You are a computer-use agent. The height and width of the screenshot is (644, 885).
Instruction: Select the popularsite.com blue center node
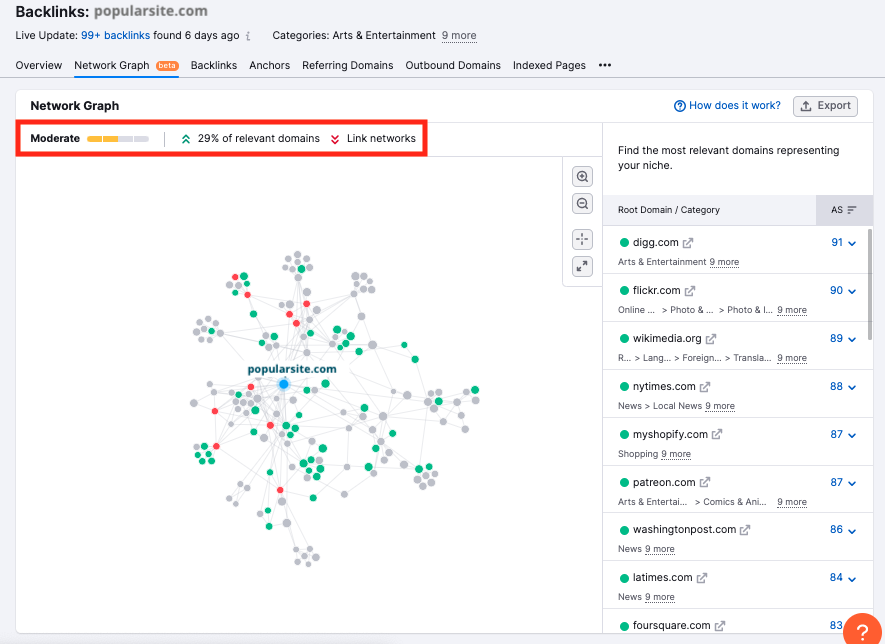click(283, 384)
